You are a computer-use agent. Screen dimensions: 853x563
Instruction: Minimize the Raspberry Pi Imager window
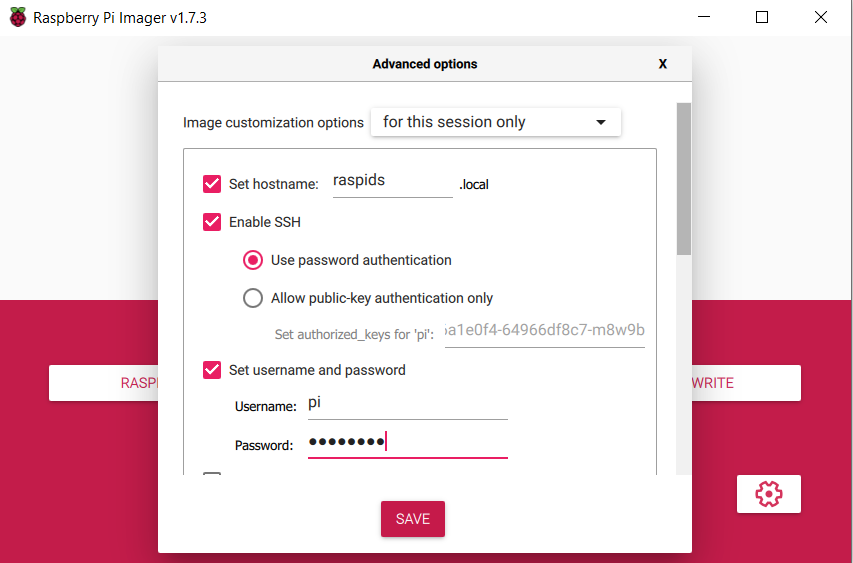click(704, 17)
